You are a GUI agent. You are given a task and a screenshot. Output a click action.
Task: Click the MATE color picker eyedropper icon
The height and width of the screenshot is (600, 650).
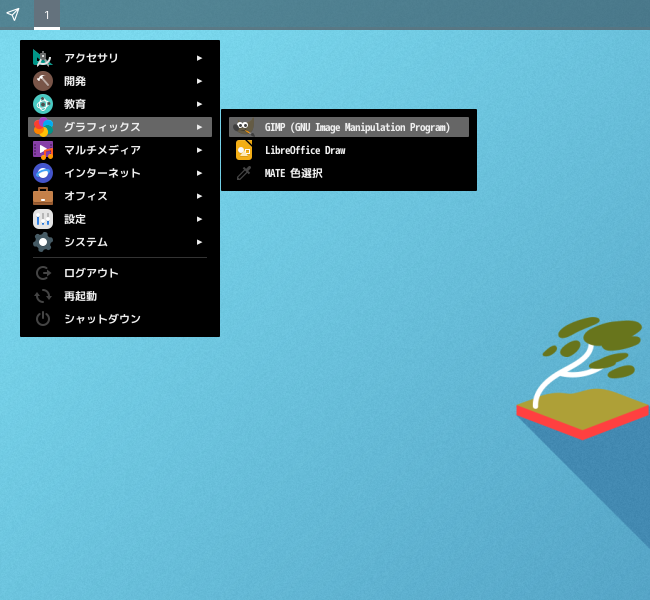[x=243, y=173]
